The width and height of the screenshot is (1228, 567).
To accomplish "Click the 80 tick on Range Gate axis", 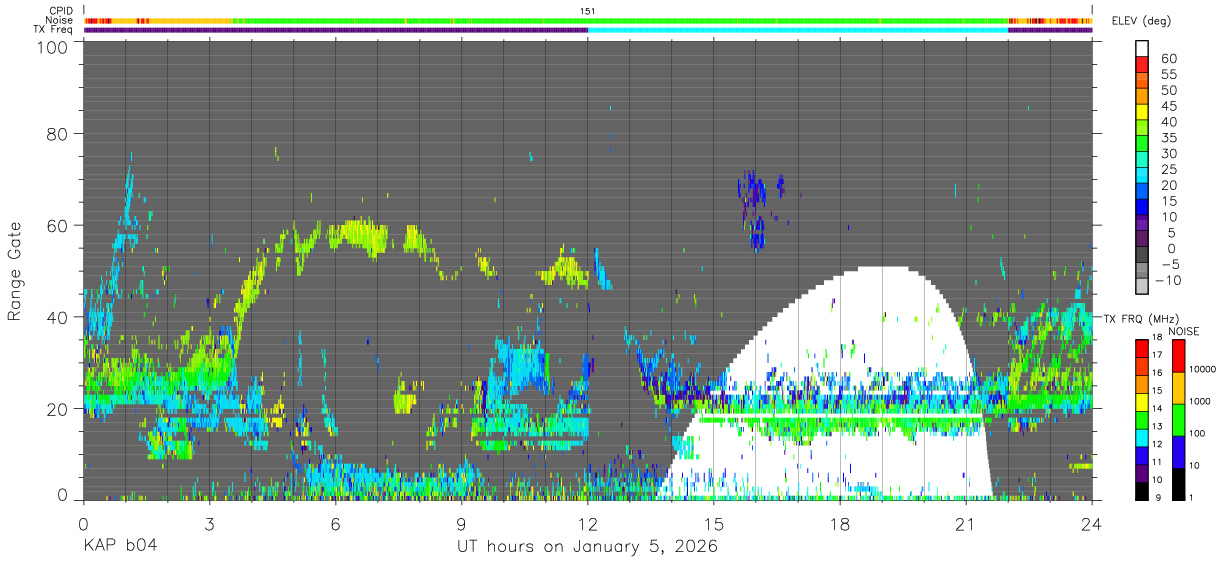I will (57, 133).
